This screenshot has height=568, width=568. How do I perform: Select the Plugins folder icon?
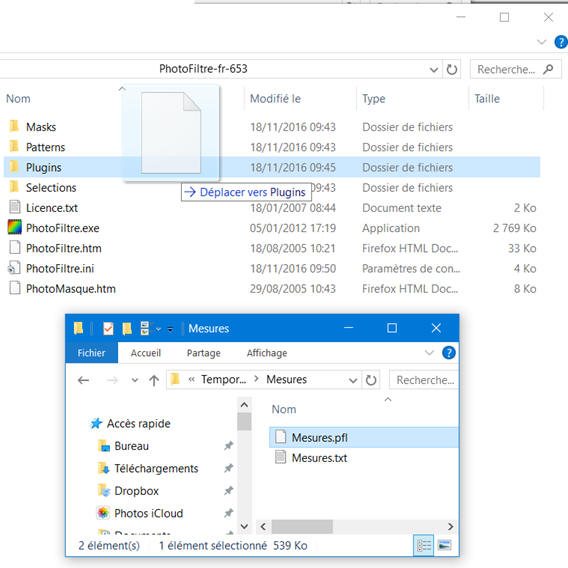click(x=14, y=167)
